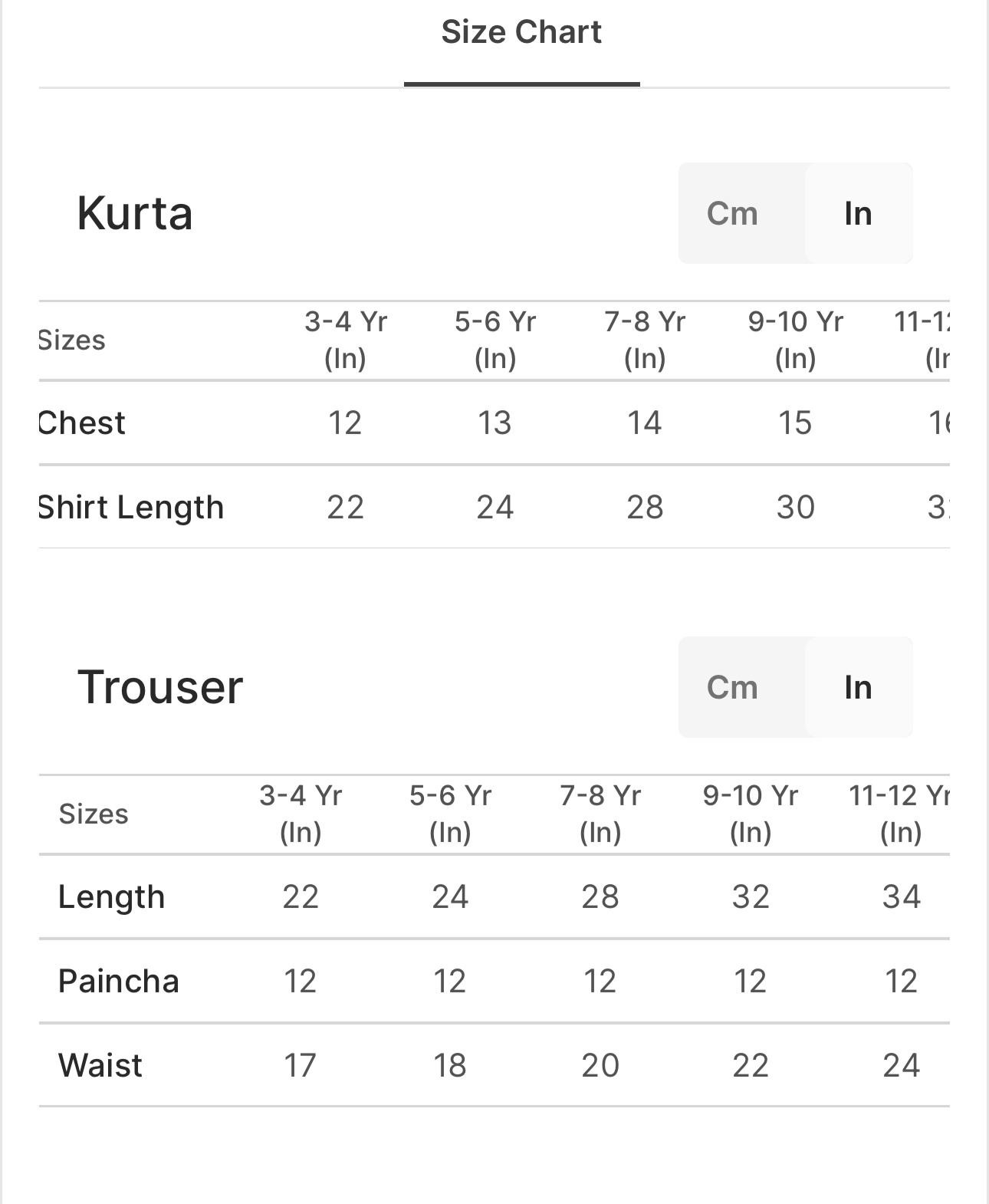This screenshot has height=1204, width=989.
Task: Select Kurta 9-10 Yr size column header
Action: (795, 340)
